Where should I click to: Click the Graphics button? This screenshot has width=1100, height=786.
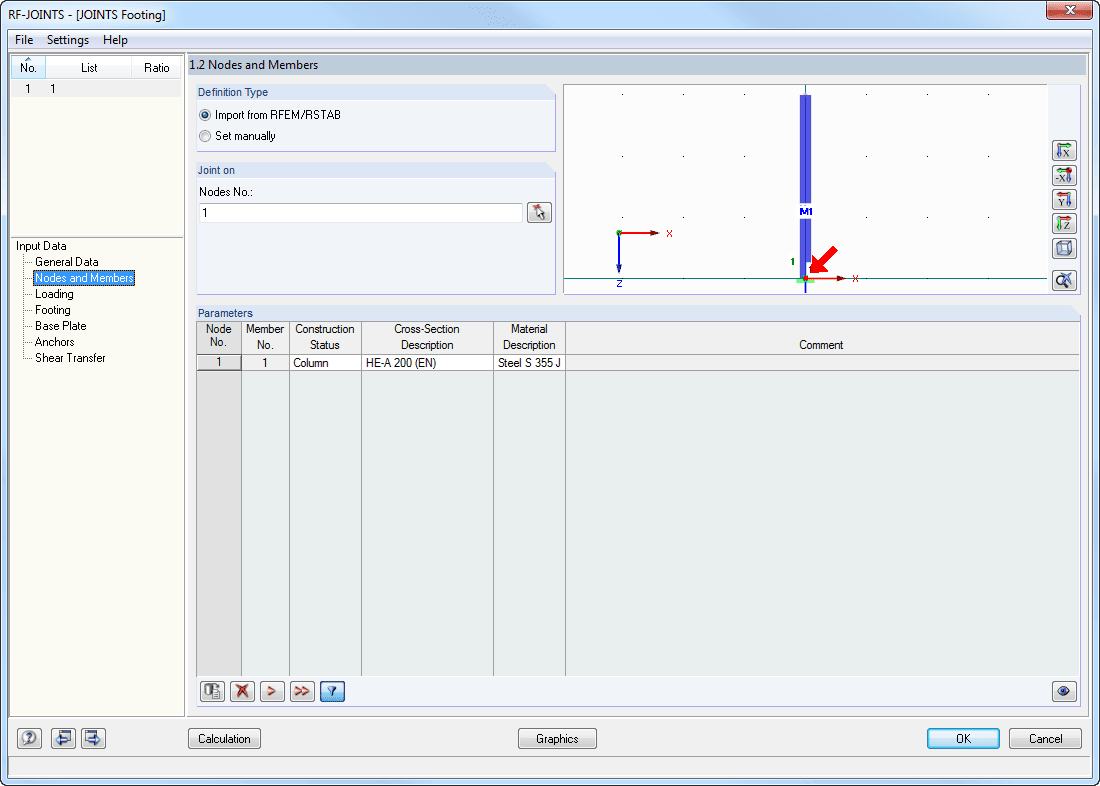point(557,739)
